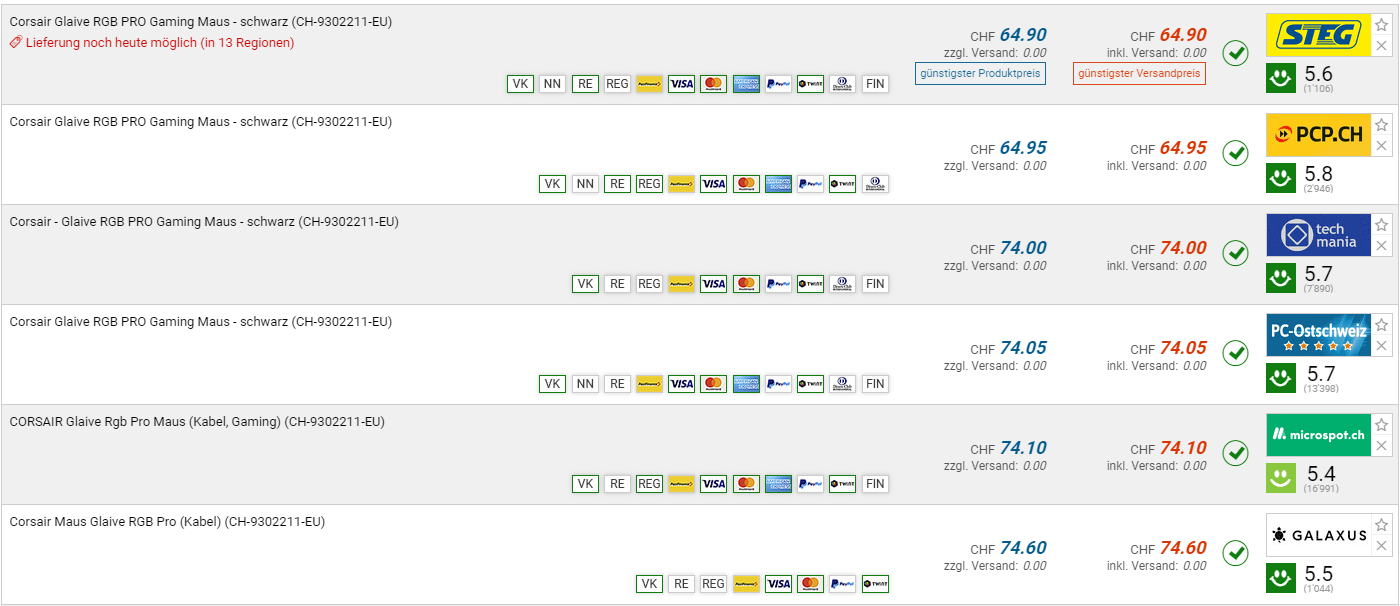Click the Visa icon in the STEG offer
The width and height of the screenshot is (1400, 606).
681,84
